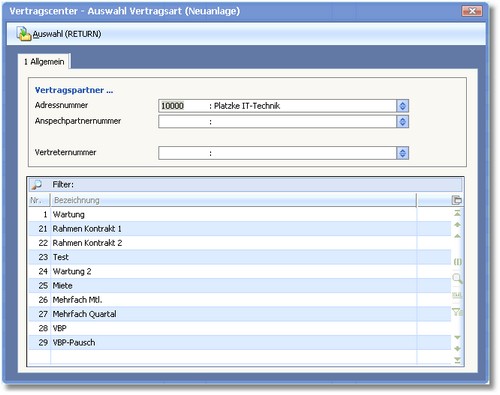Select row 25 Miete
Image resolution: width=500 pixels, height=395 pixels.
click(x=240, y=286)
